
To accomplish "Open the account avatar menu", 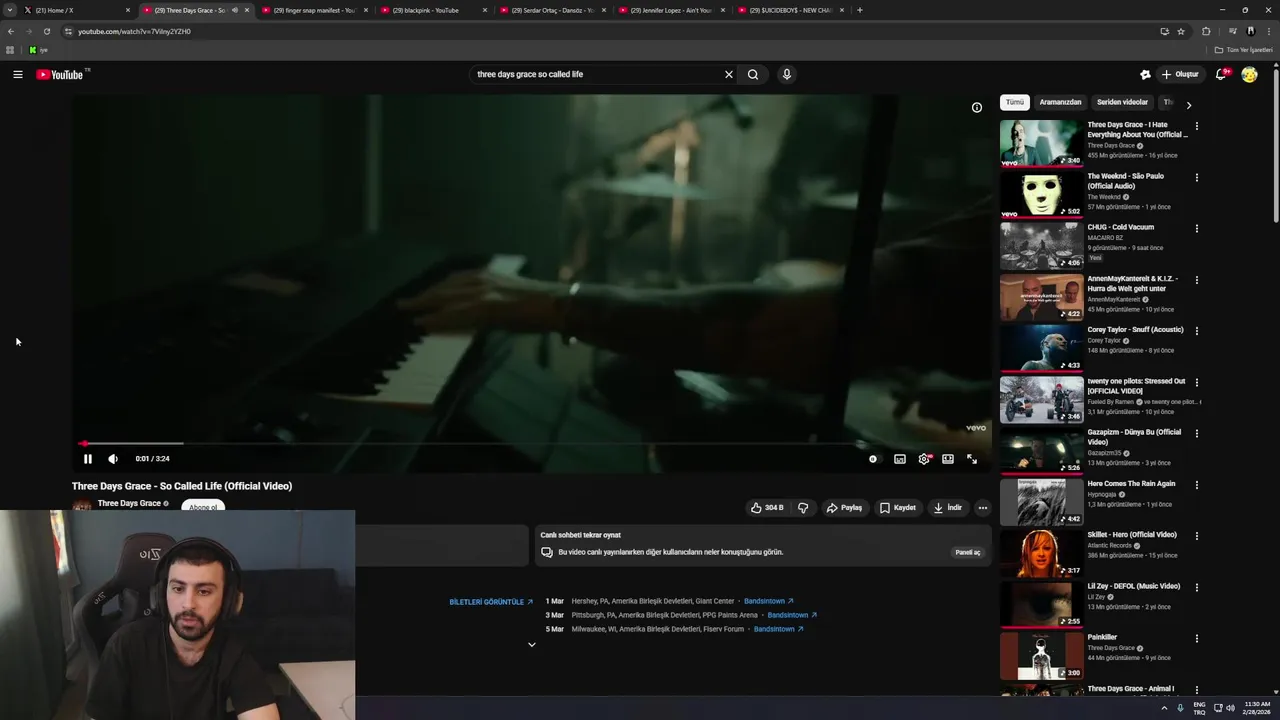I will (1249, 74).
